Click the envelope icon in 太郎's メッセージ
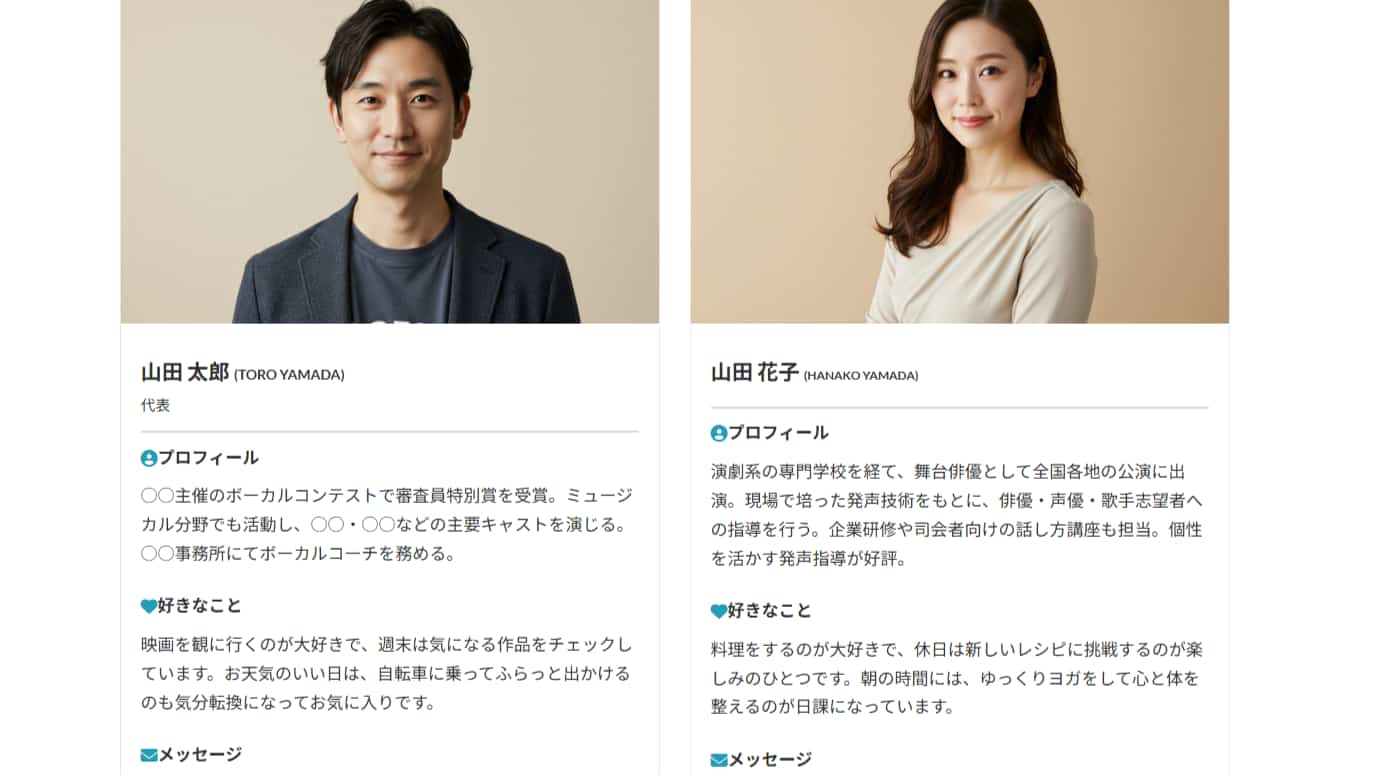The height and width of the screenshot is (775, 1377). tap(149, 755)
